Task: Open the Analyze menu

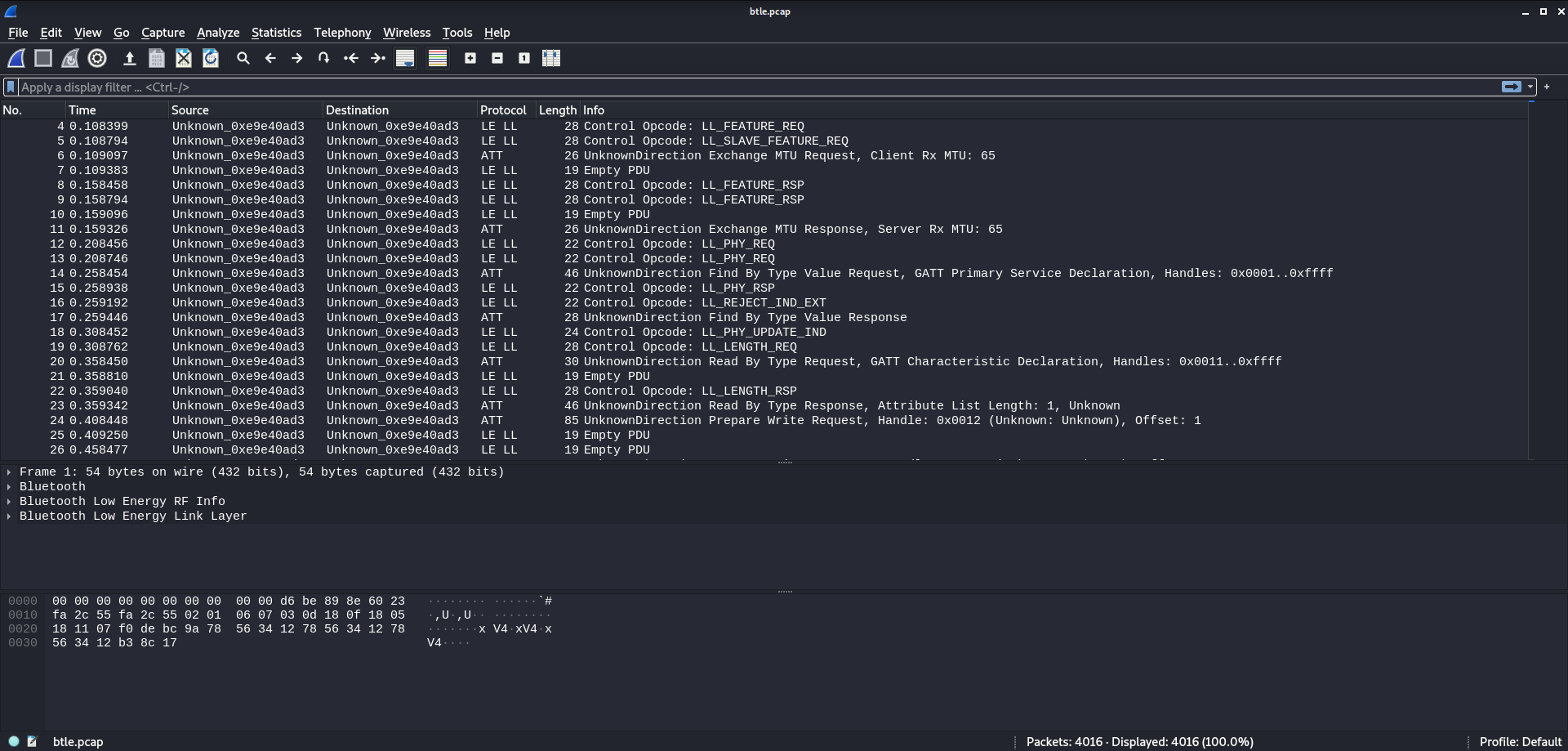Action: click(218, 33)
